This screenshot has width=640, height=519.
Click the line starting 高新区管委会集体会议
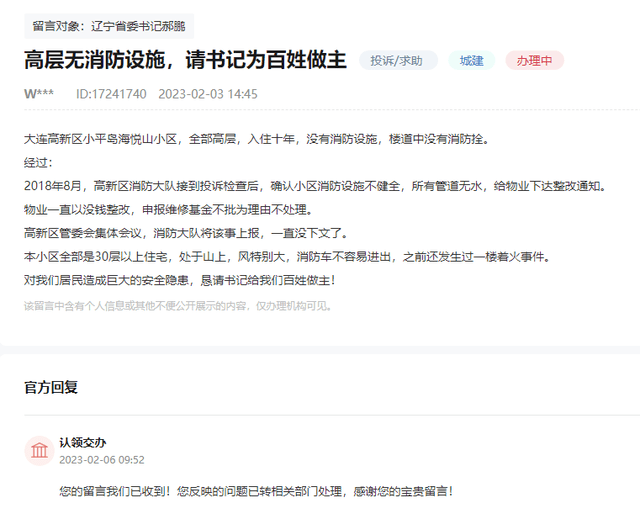(187, 233)
